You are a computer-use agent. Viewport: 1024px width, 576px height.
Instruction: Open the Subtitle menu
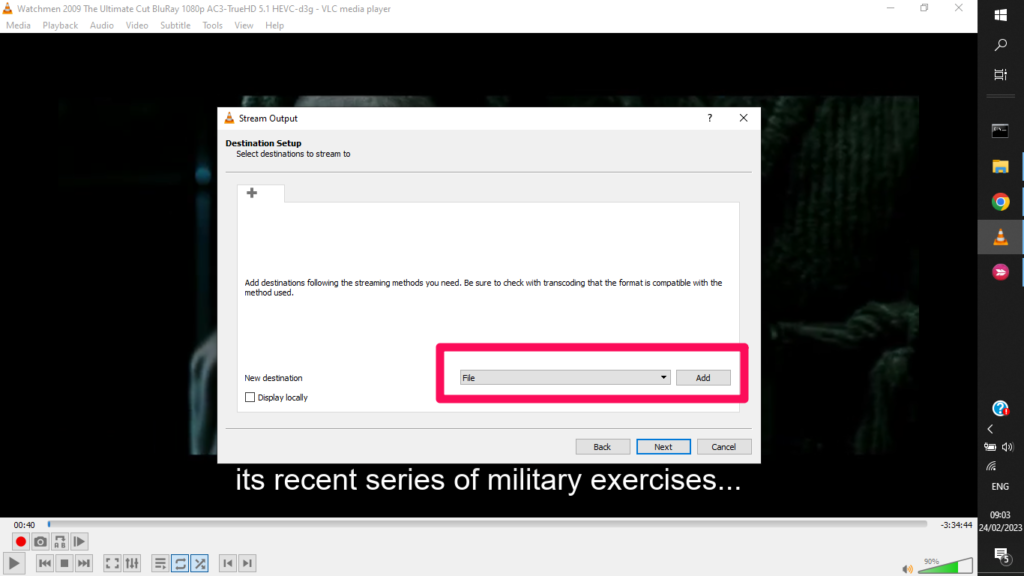(x=175, y=25)
